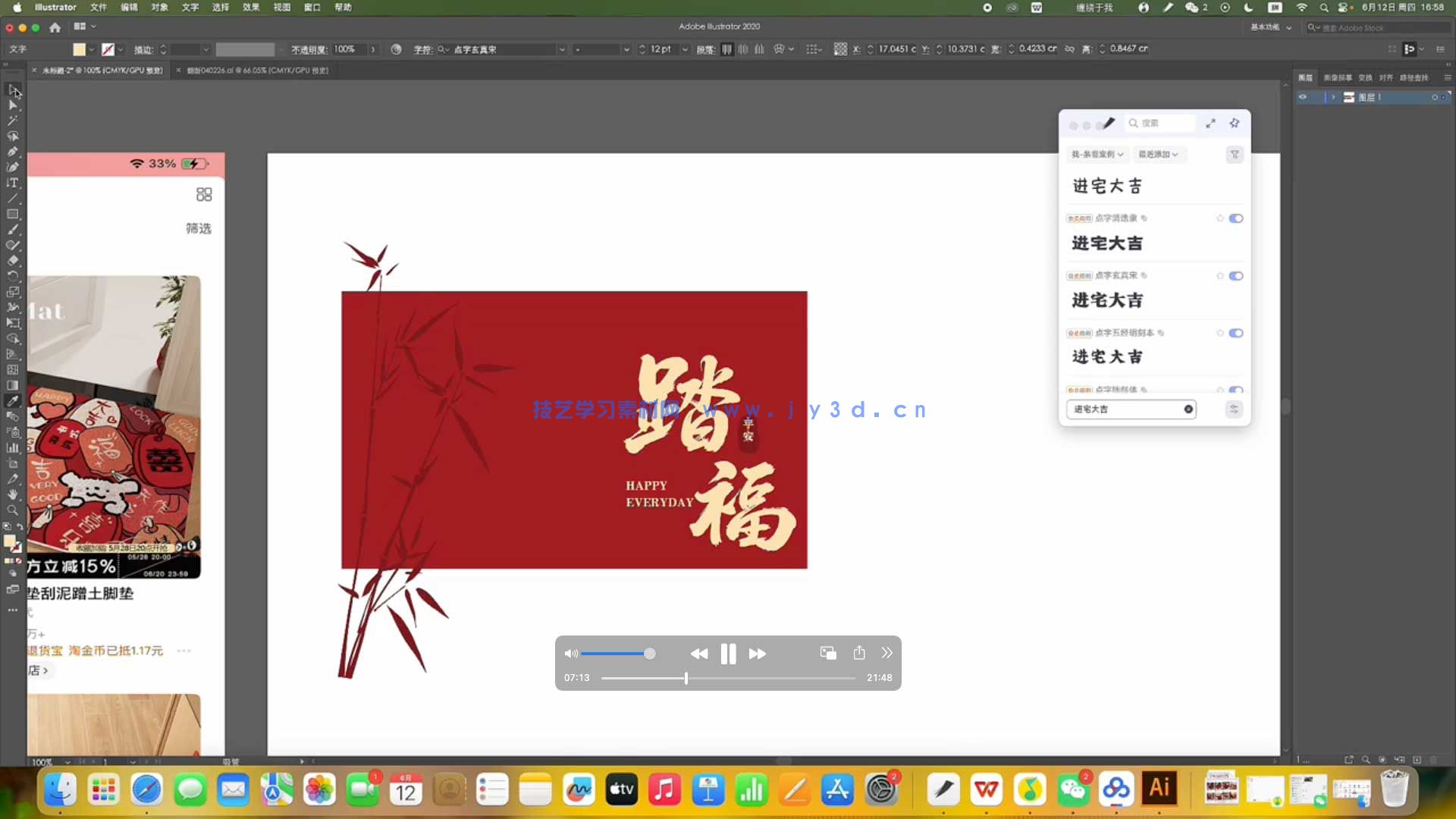
Task: Select the Rotate tool in the toolbar
Action: [x=13, y=277]
